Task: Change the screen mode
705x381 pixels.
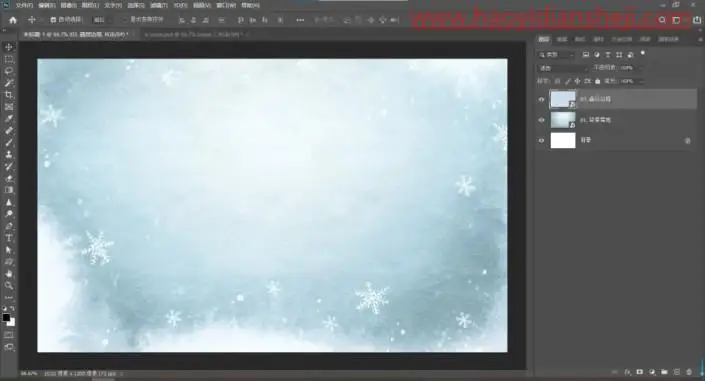Action: [9, 347]
